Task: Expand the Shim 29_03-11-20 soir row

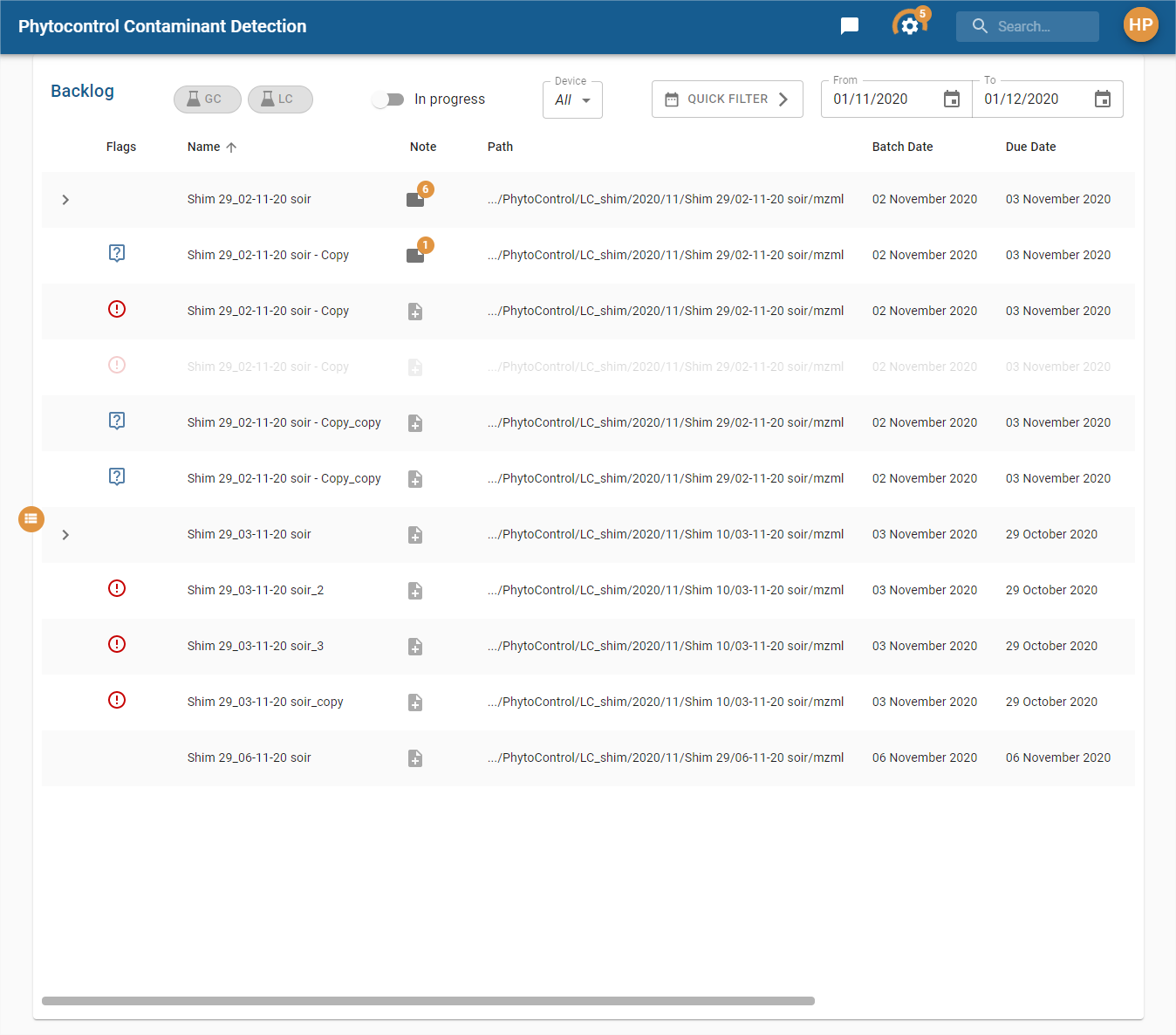Action: pos(65,535)
